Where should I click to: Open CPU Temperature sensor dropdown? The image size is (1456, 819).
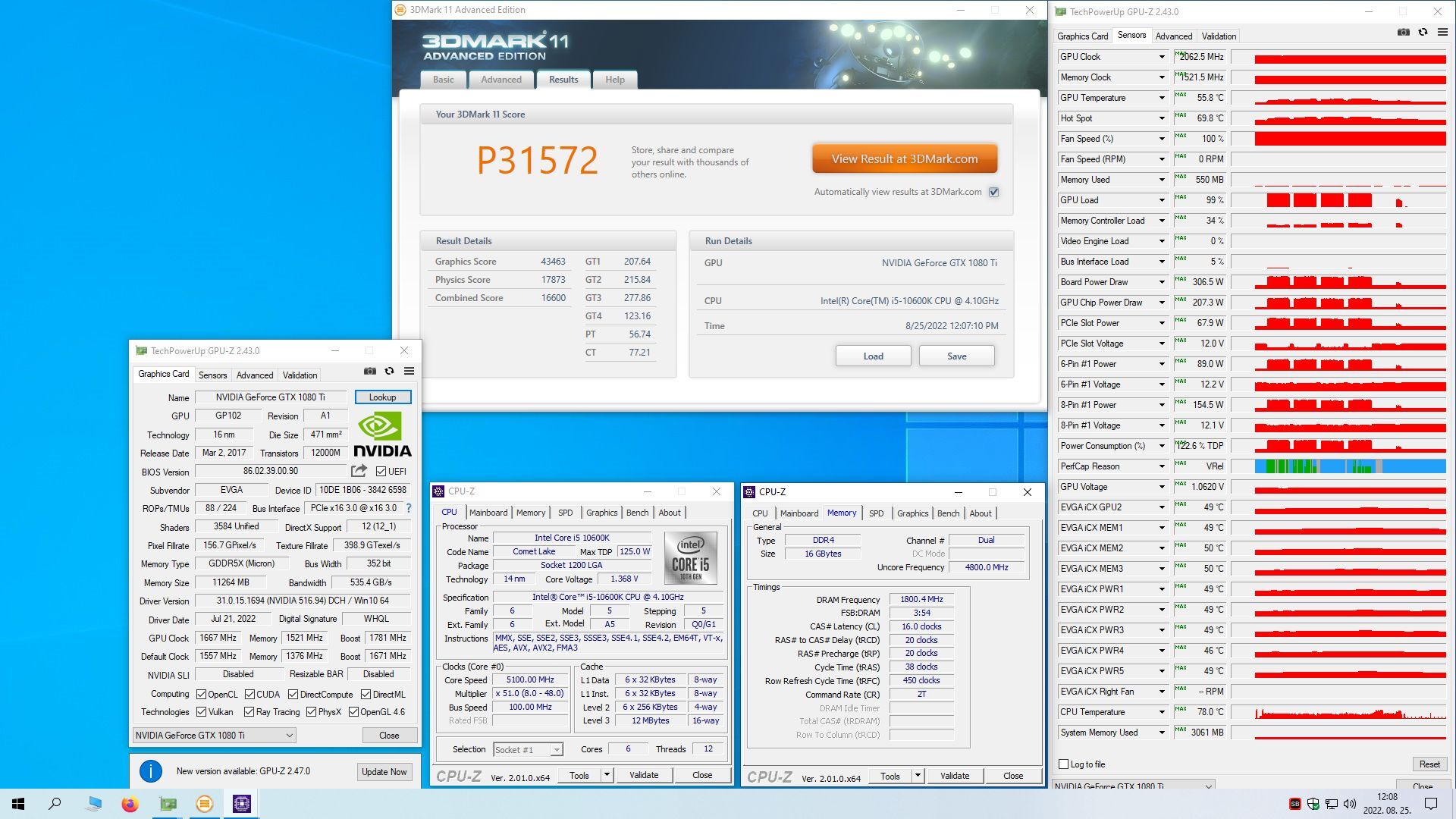[1161, 712]
